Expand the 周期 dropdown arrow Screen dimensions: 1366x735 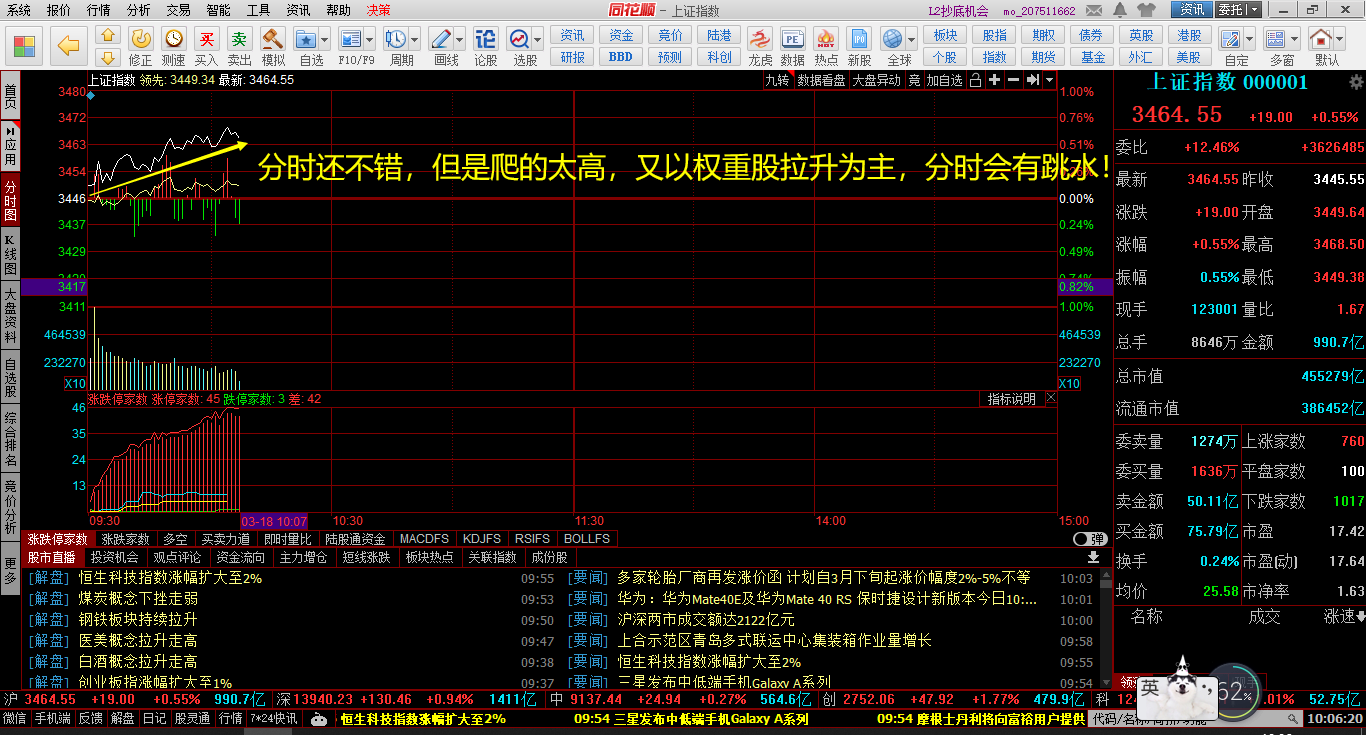pos(414,40)
